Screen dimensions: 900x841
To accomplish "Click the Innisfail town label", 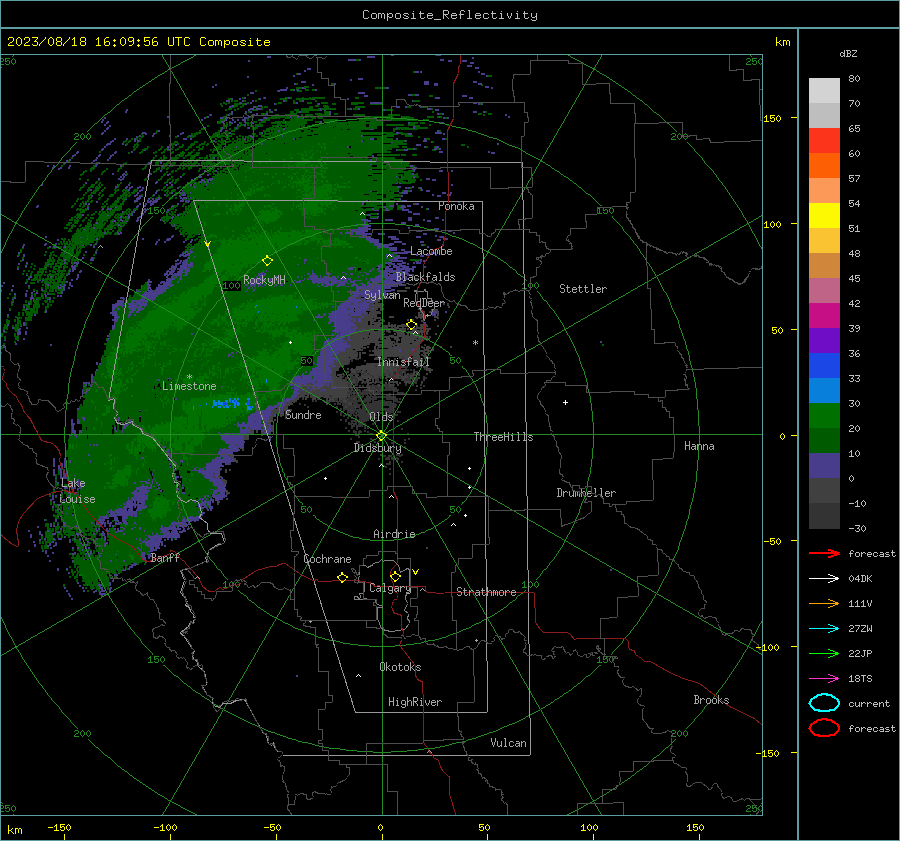I will click(x=404, y=362).
